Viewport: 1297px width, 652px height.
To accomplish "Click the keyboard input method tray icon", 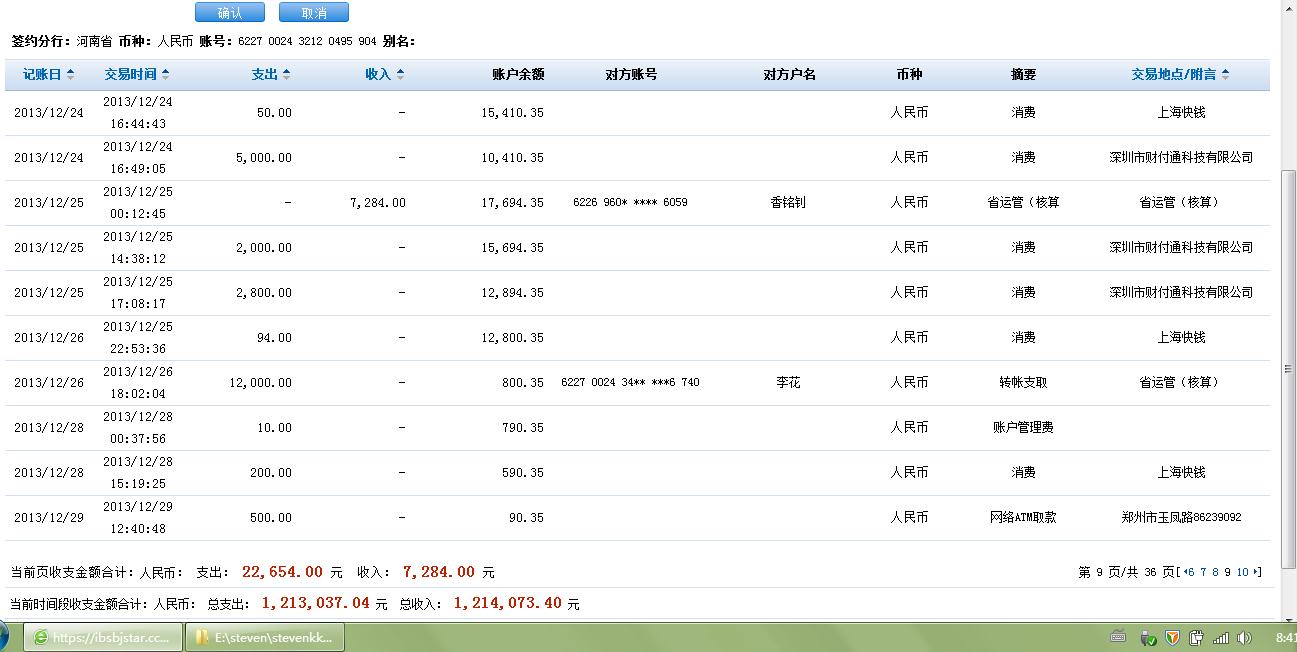I will pyautogui.click(x=1119, y=637).
